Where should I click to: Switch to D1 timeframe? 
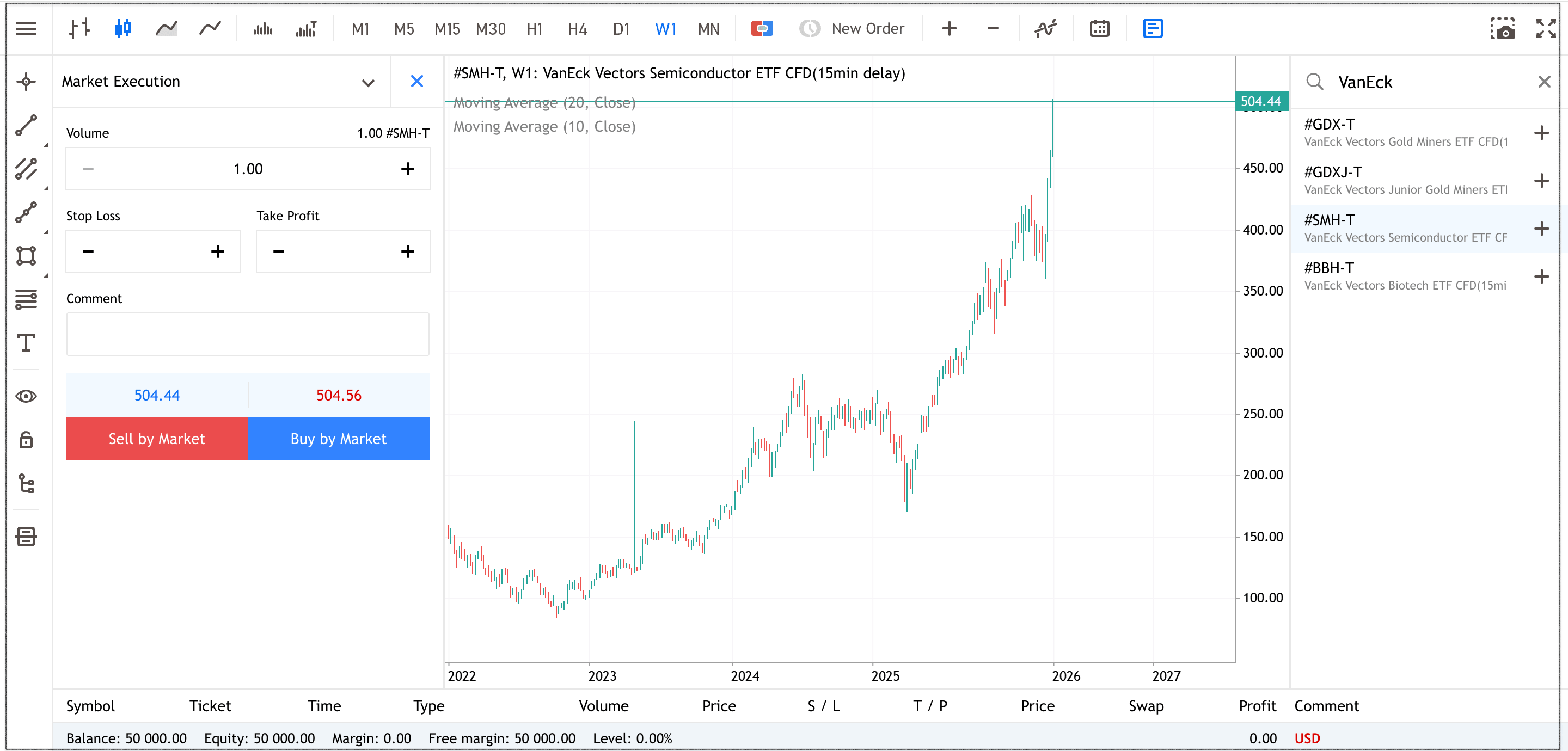click(621, 29)
